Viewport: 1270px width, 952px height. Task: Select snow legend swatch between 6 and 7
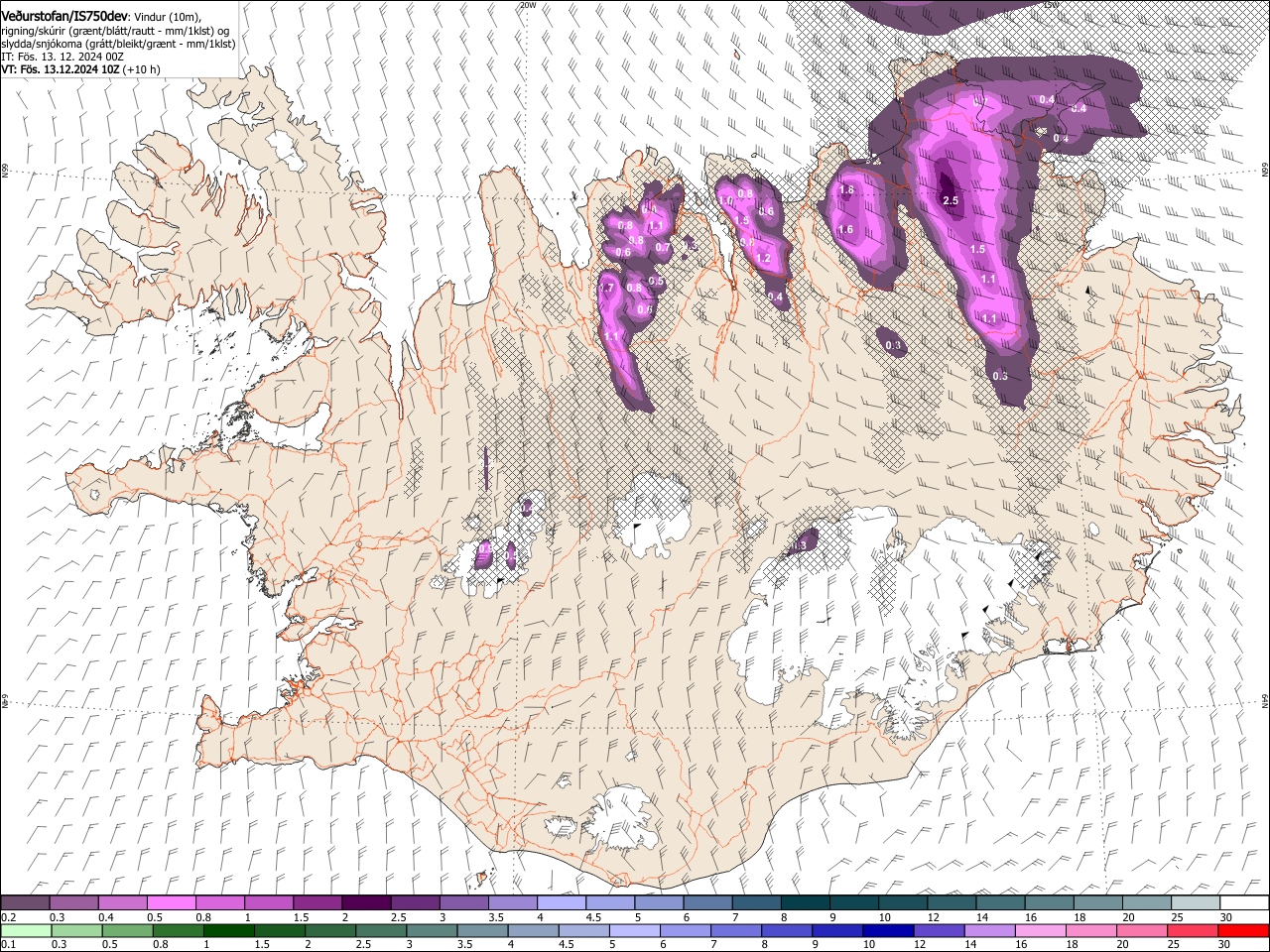tap(708, 903)
